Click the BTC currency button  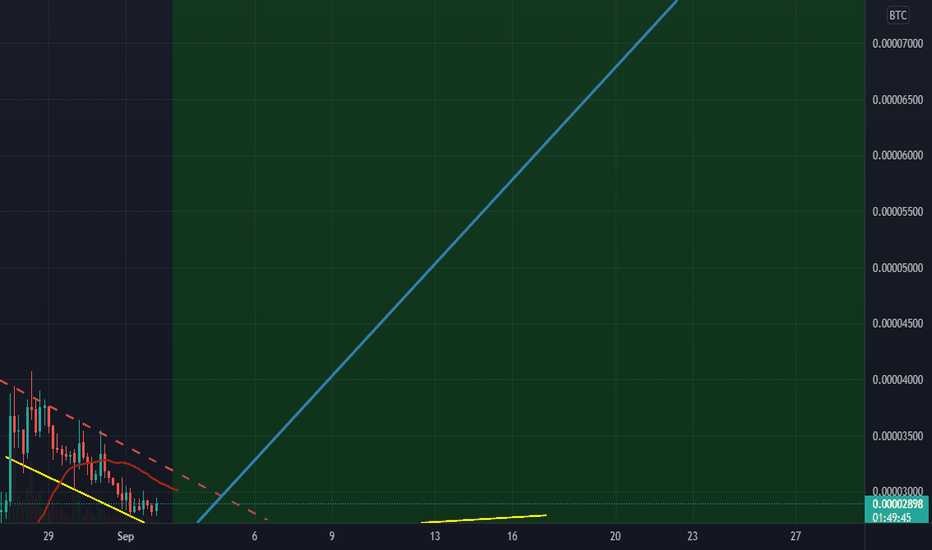pos(898,15)
